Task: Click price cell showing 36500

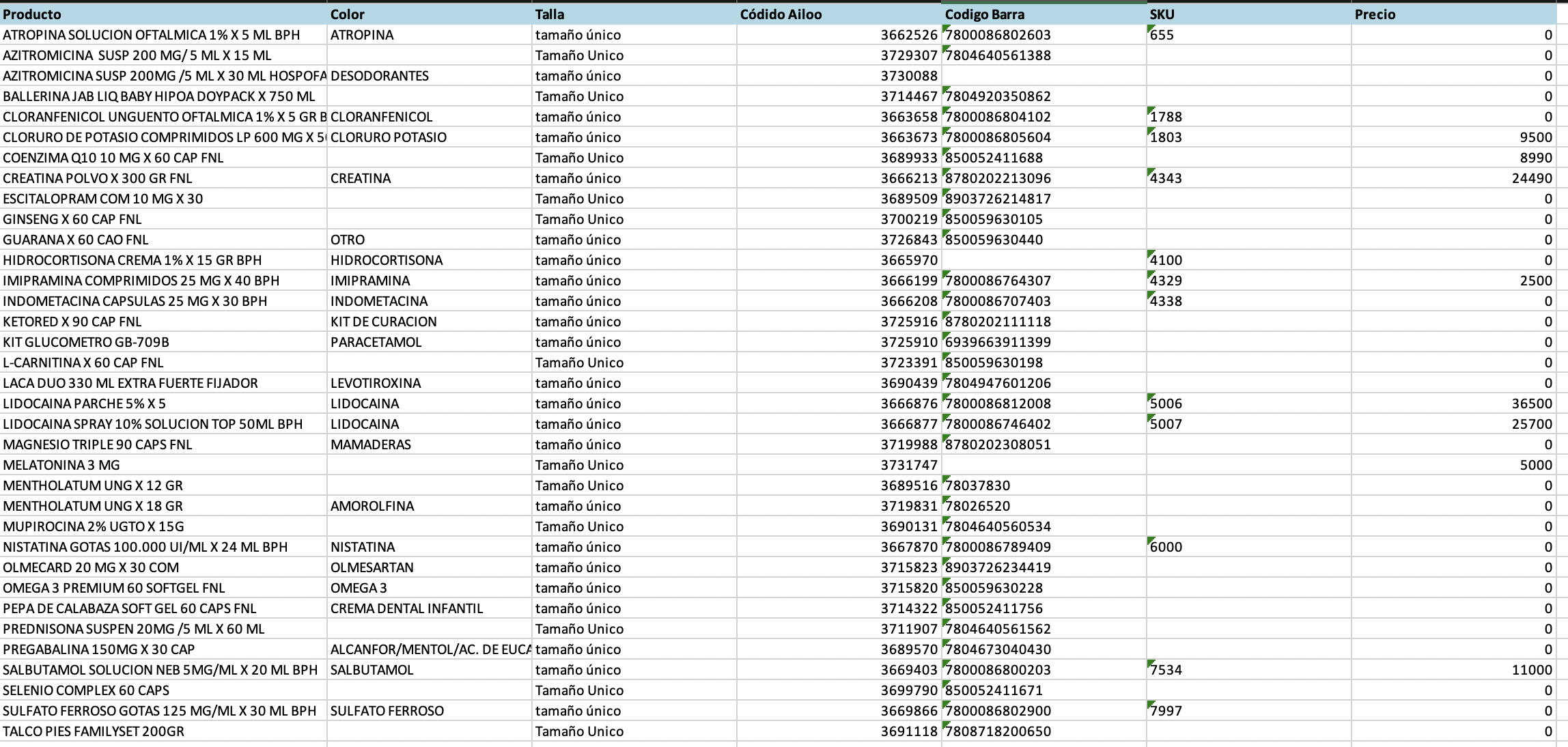Action: [1531, 404]
